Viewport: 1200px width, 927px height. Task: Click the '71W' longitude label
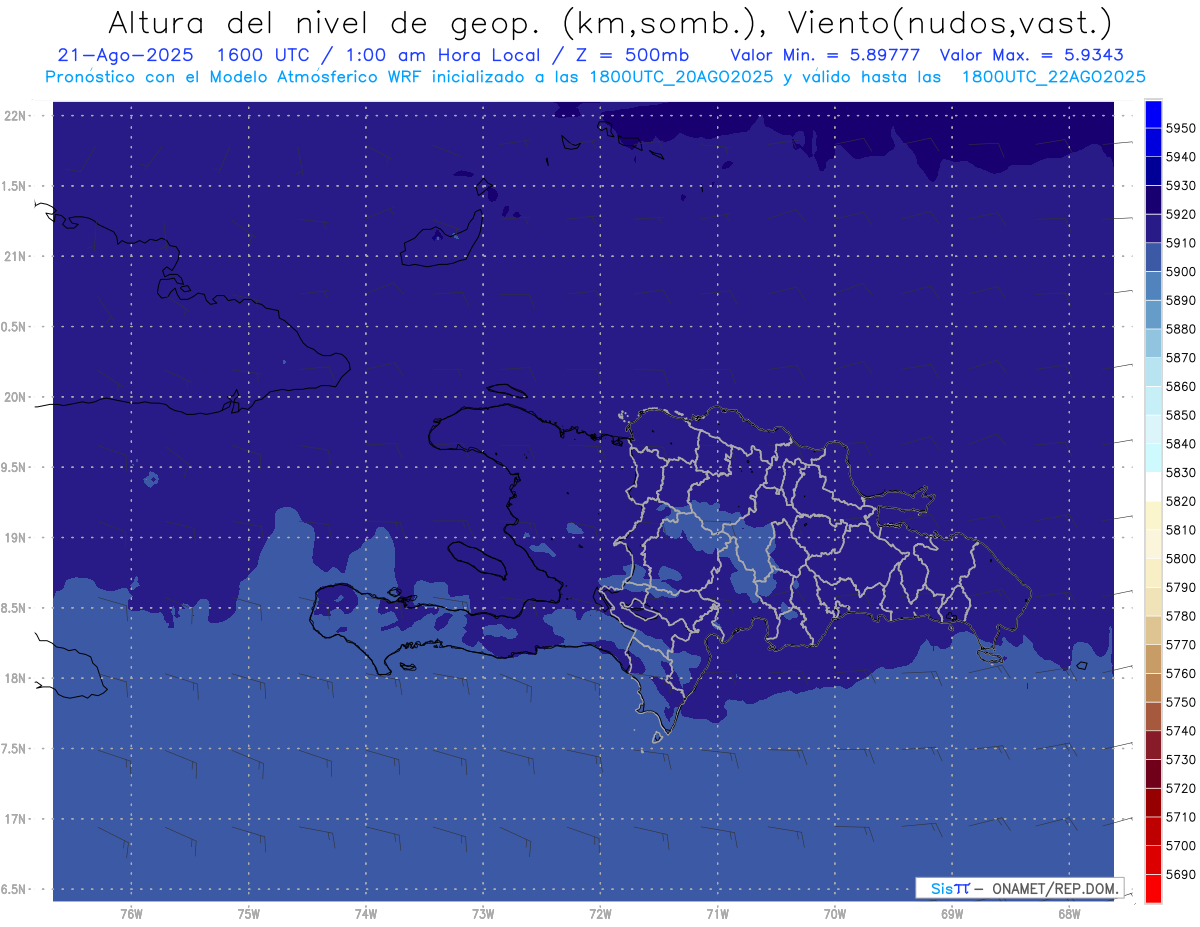pyautogui.click(x=717, y=914)
